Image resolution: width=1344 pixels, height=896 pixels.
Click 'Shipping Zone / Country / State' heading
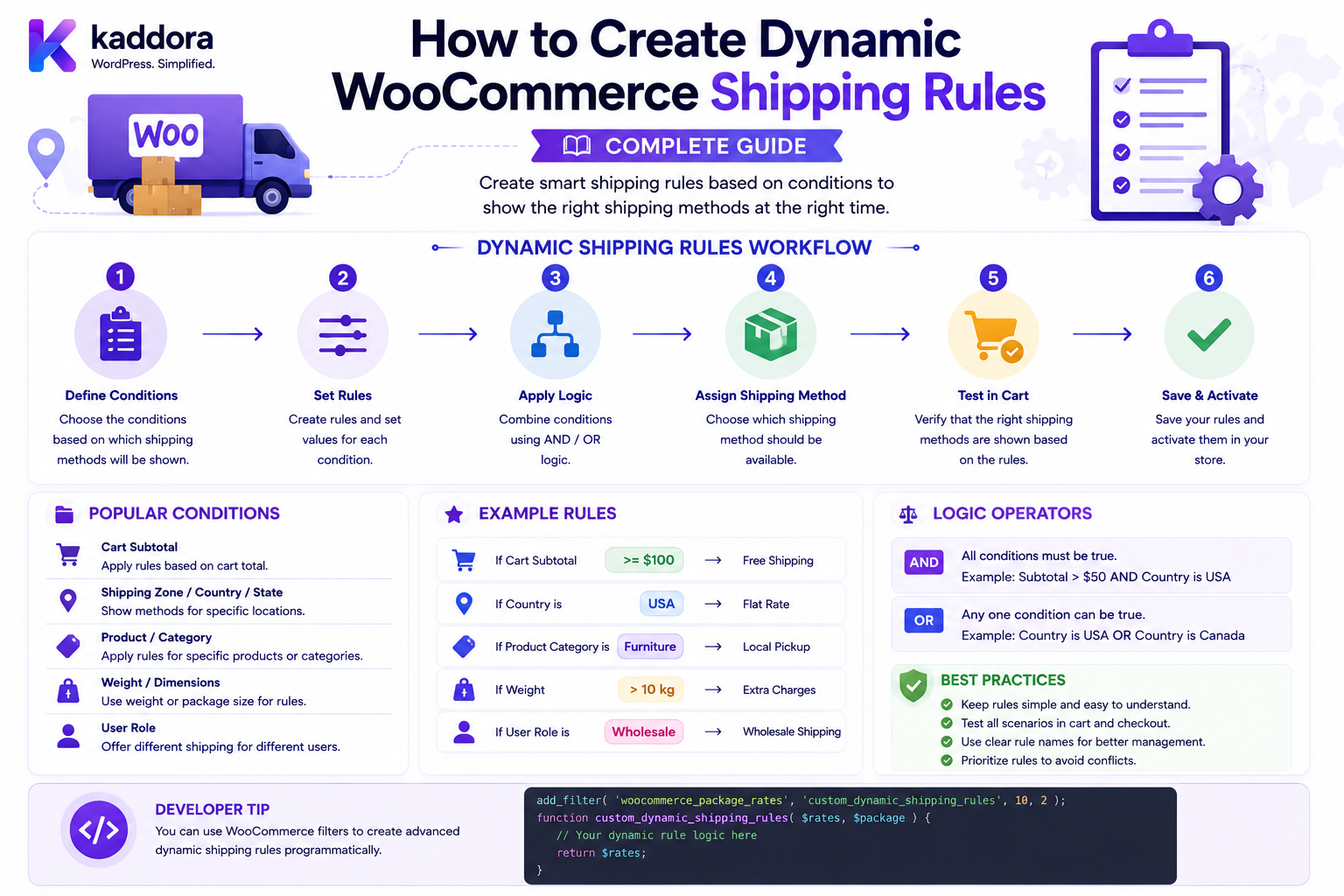[192, 592]
